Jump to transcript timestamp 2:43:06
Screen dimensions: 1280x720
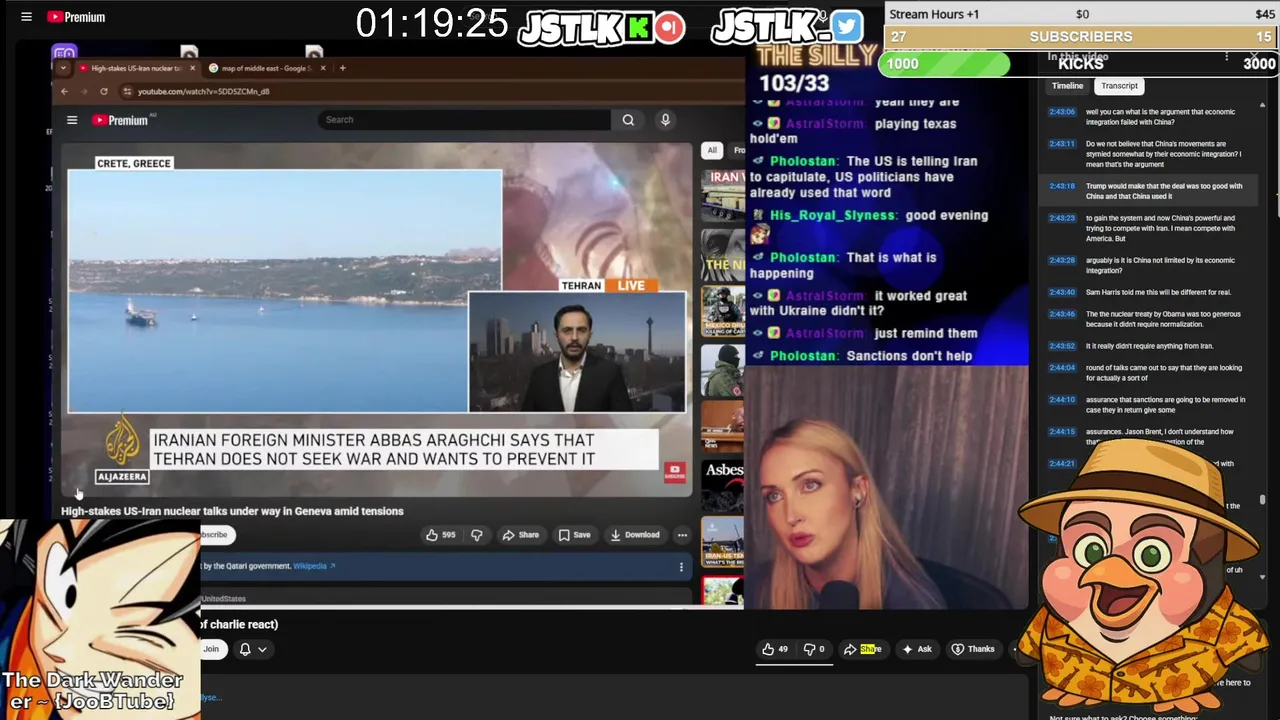[x=1061, y=112]
